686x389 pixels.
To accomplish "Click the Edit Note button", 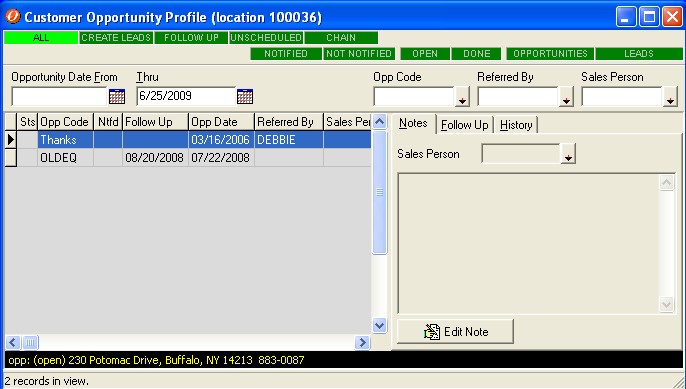I will (455, 332).
